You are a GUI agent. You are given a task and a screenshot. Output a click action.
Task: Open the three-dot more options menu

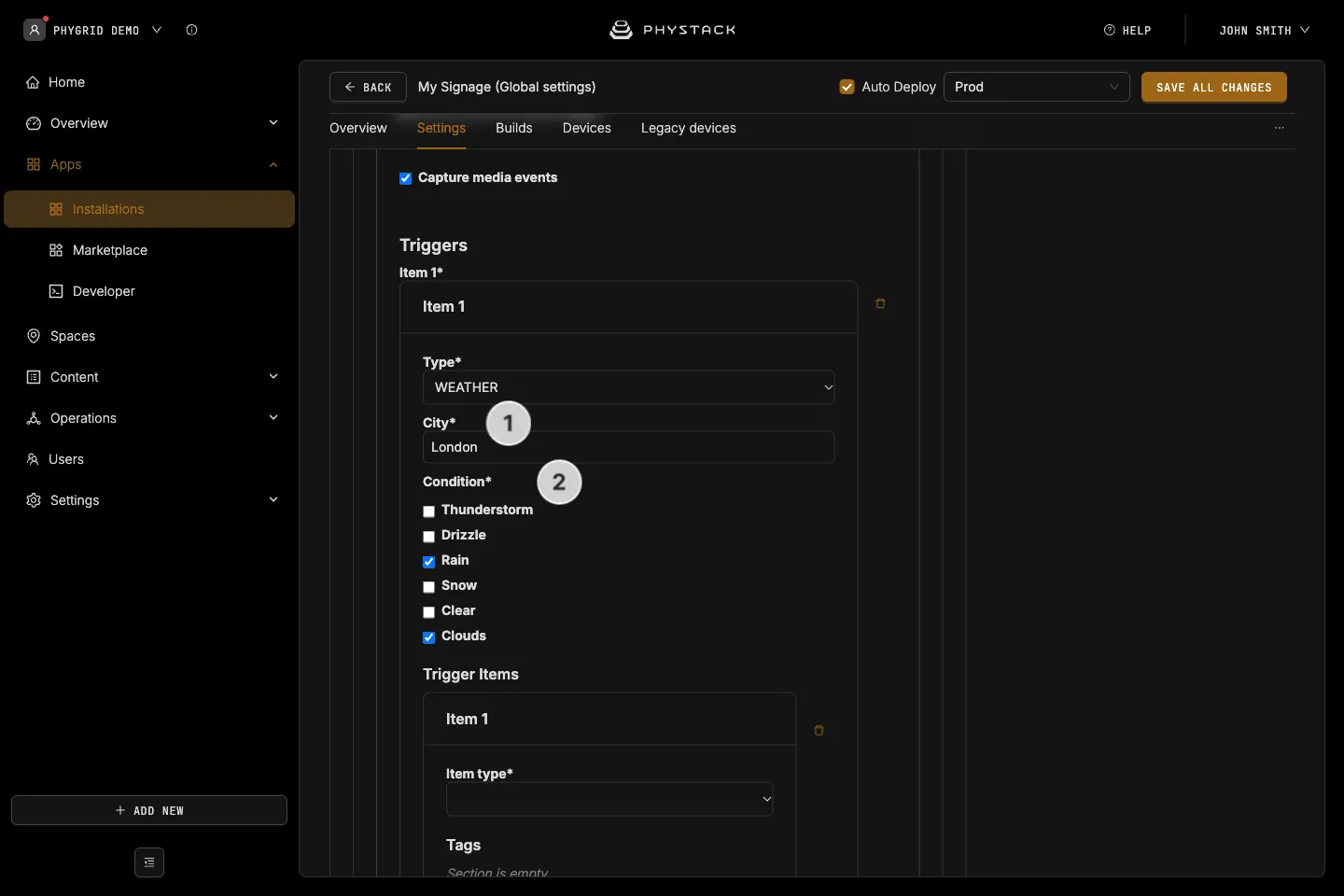1280,128
